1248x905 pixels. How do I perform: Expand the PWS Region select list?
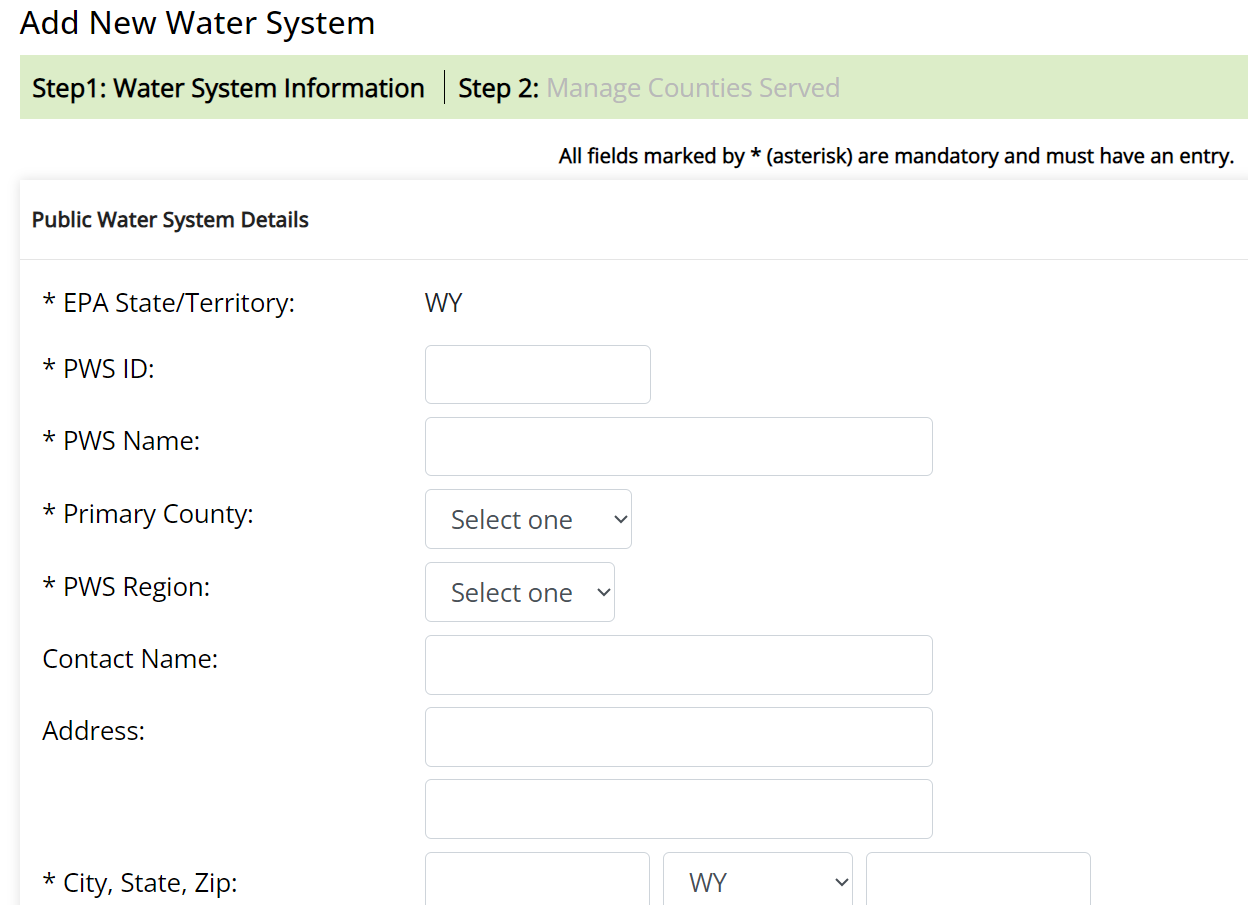click(520, 592)
